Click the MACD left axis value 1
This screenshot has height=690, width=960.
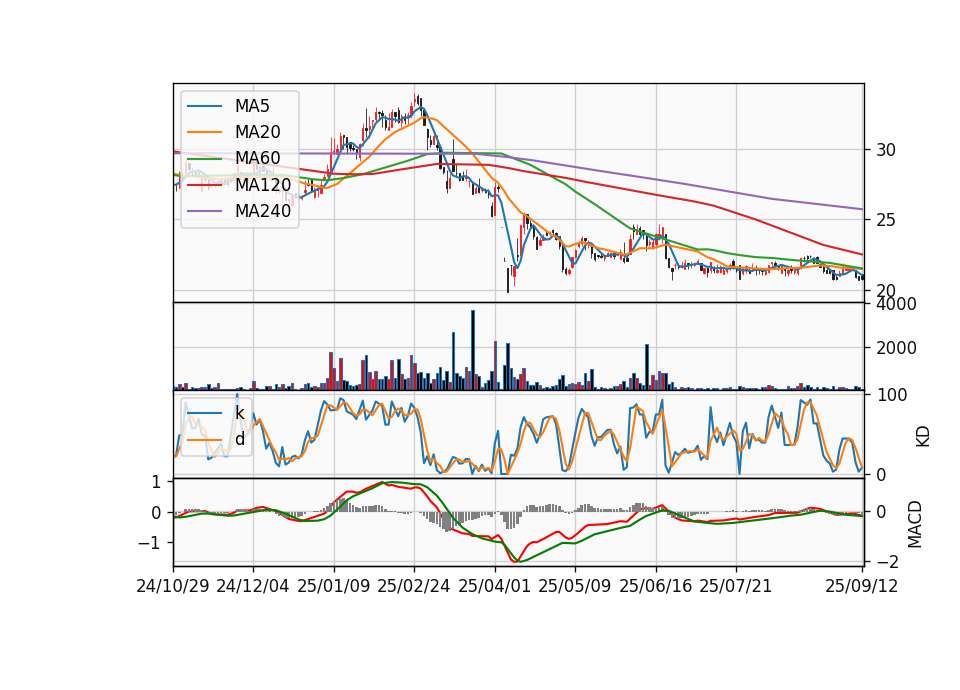click(157, 482)
